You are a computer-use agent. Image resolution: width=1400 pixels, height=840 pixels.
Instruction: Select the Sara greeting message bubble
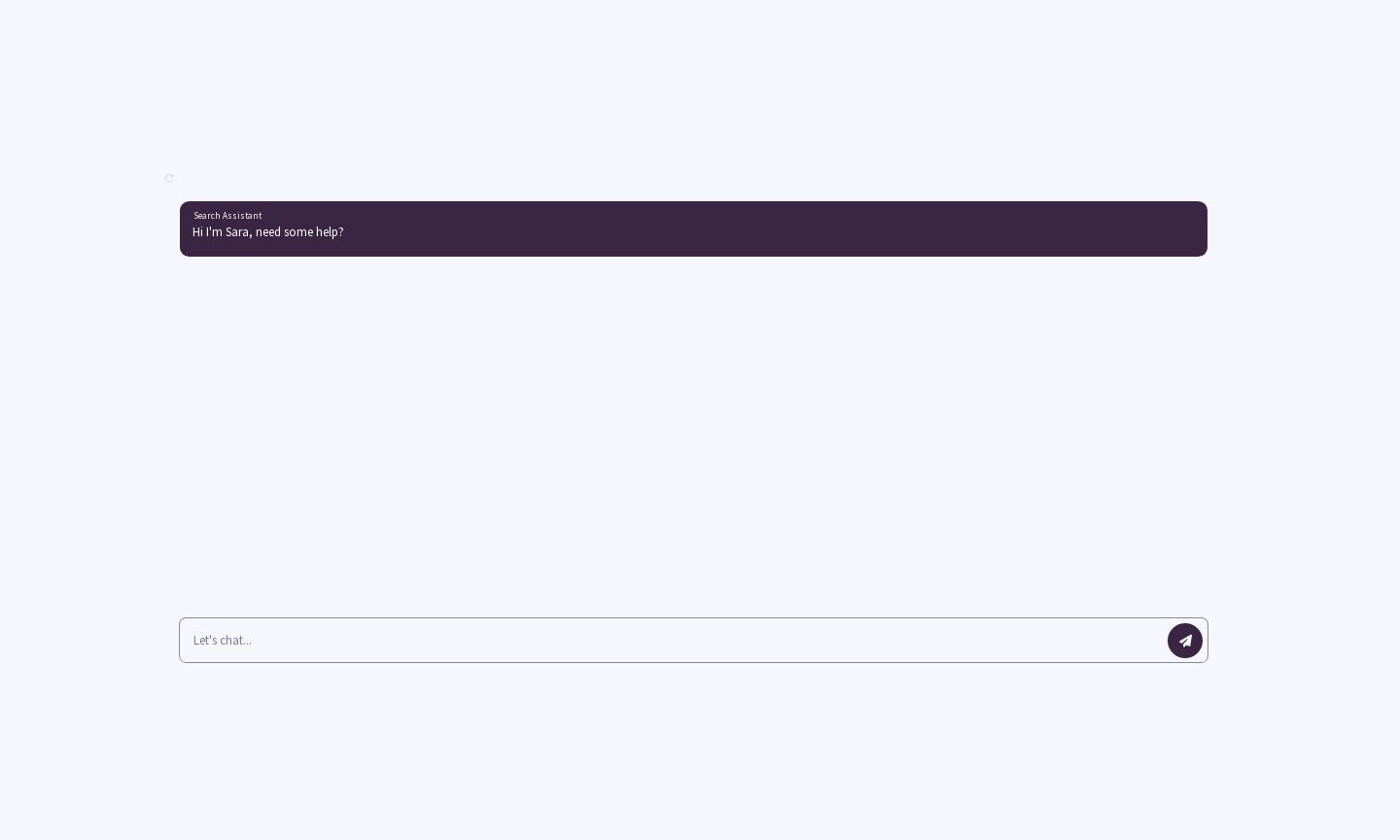(693, 229)
